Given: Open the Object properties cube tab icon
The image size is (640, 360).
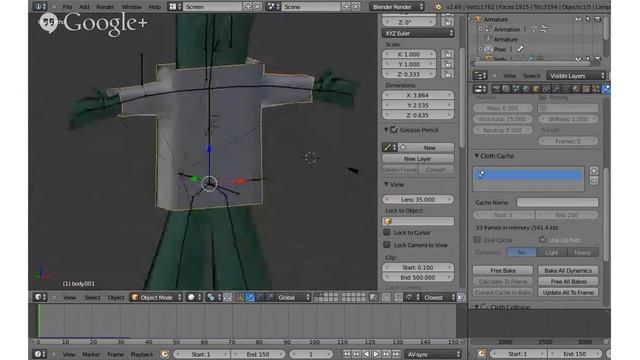Looking at the screenshot, I should (x=536, y=89).
